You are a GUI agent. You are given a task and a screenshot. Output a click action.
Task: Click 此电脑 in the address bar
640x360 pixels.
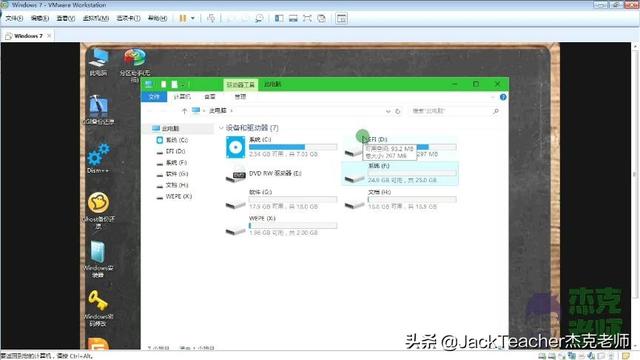[218, 111]
